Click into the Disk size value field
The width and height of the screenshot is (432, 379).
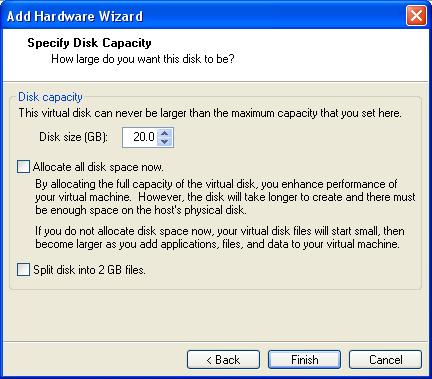148,137
